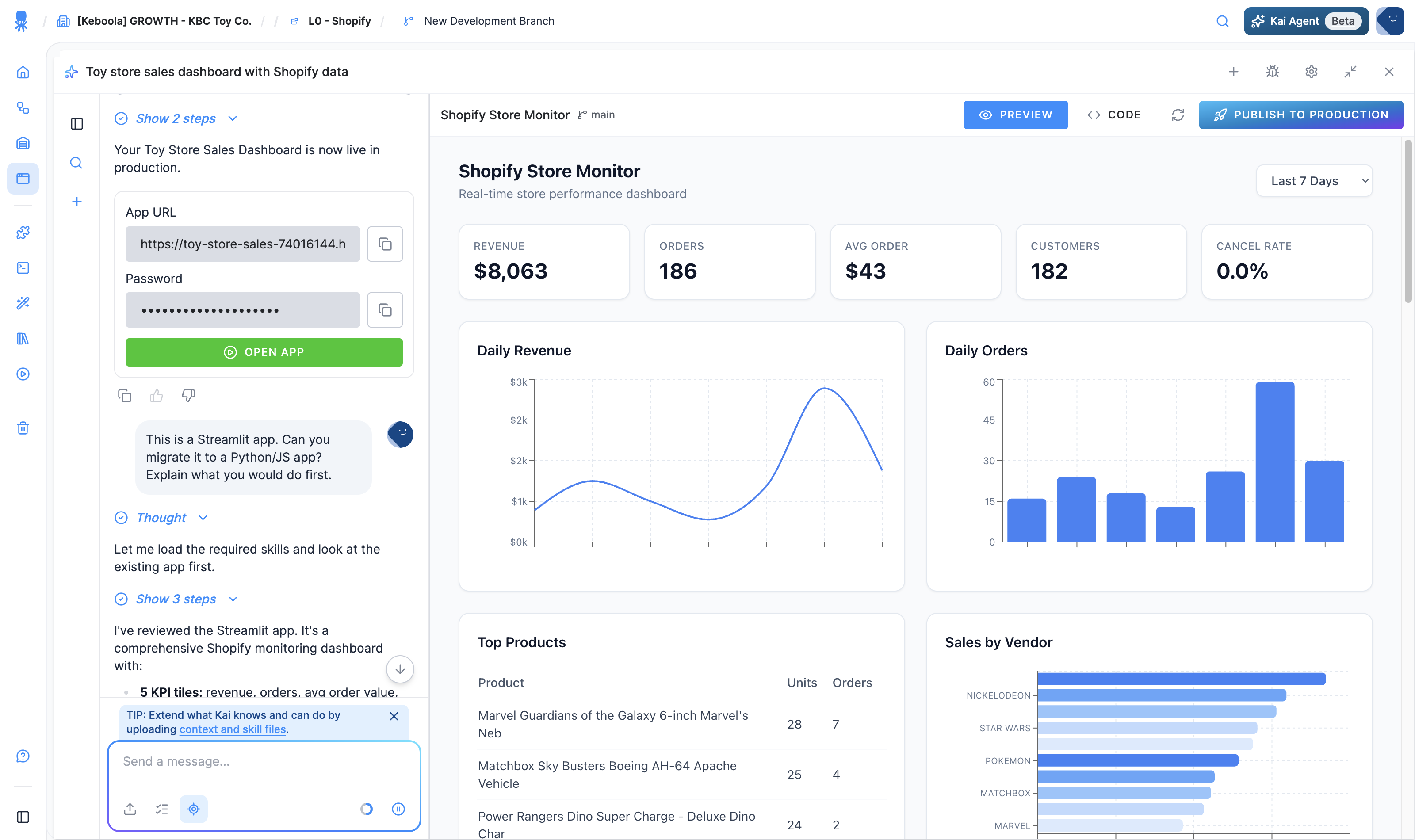Click the Cancel Rate 0.0% card

(1286, 262)
